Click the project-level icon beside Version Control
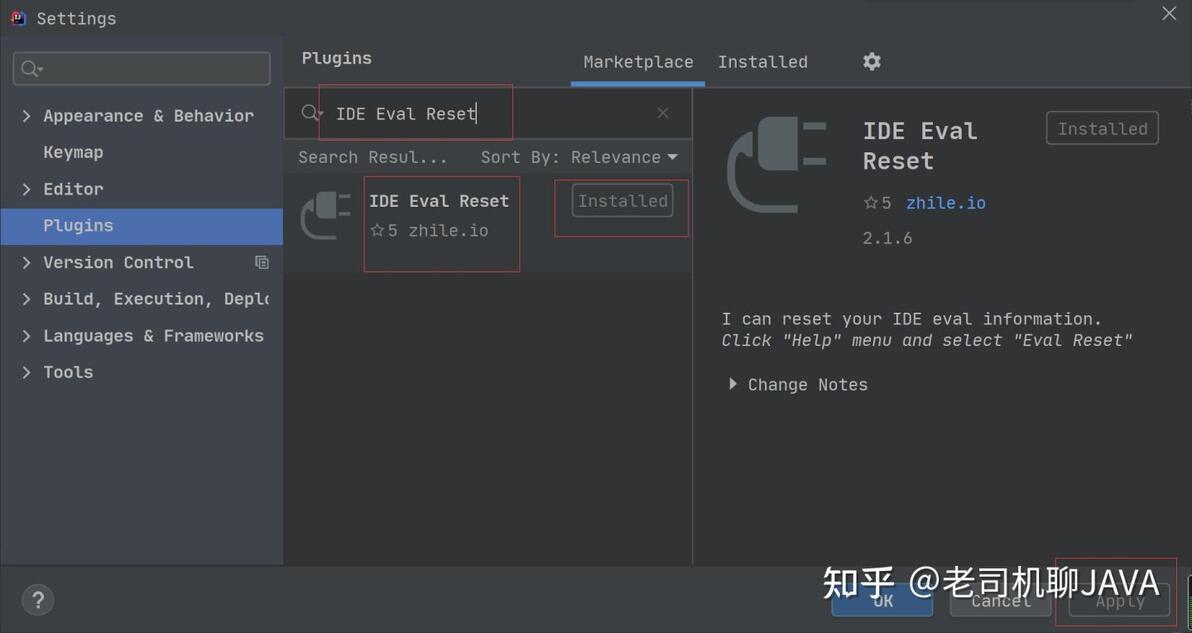This screenshot has height=633, width=1192. pos(262,262)
